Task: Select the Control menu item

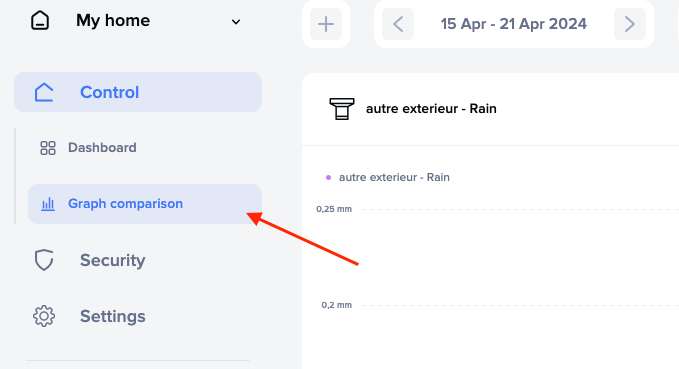Action: tap(138, 92)
